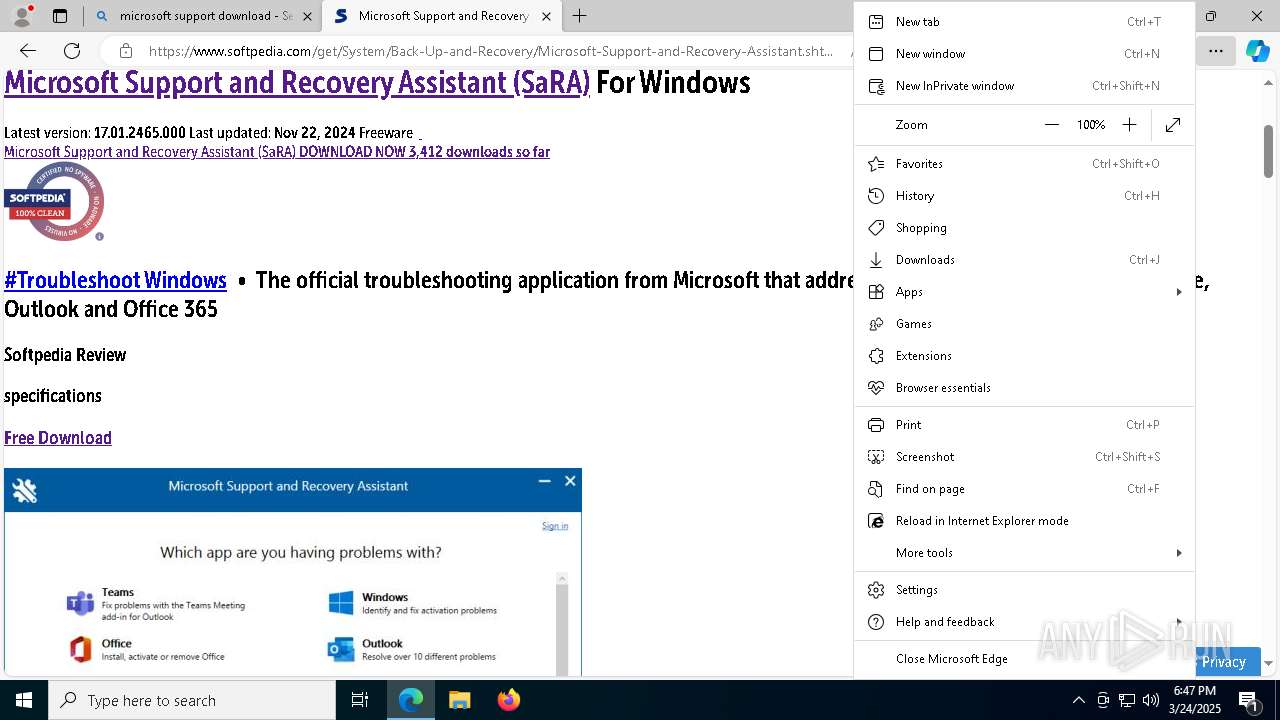This screenshot has width=1280, height=720.
Task: Click the page vertical scrollbar thumb
Action: 1268,152
